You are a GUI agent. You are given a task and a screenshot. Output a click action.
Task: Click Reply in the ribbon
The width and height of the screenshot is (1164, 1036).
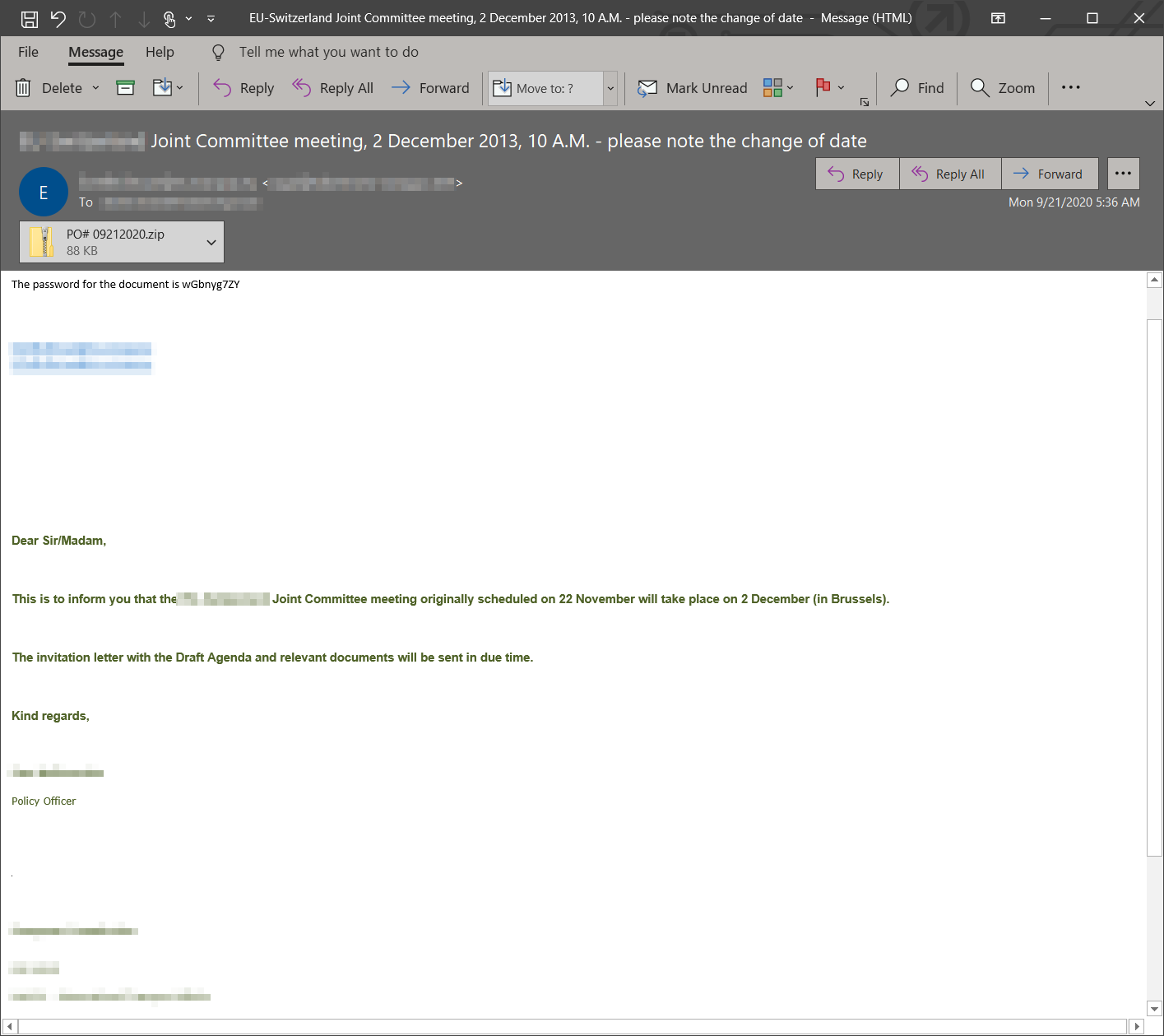(x=243, y=88)
